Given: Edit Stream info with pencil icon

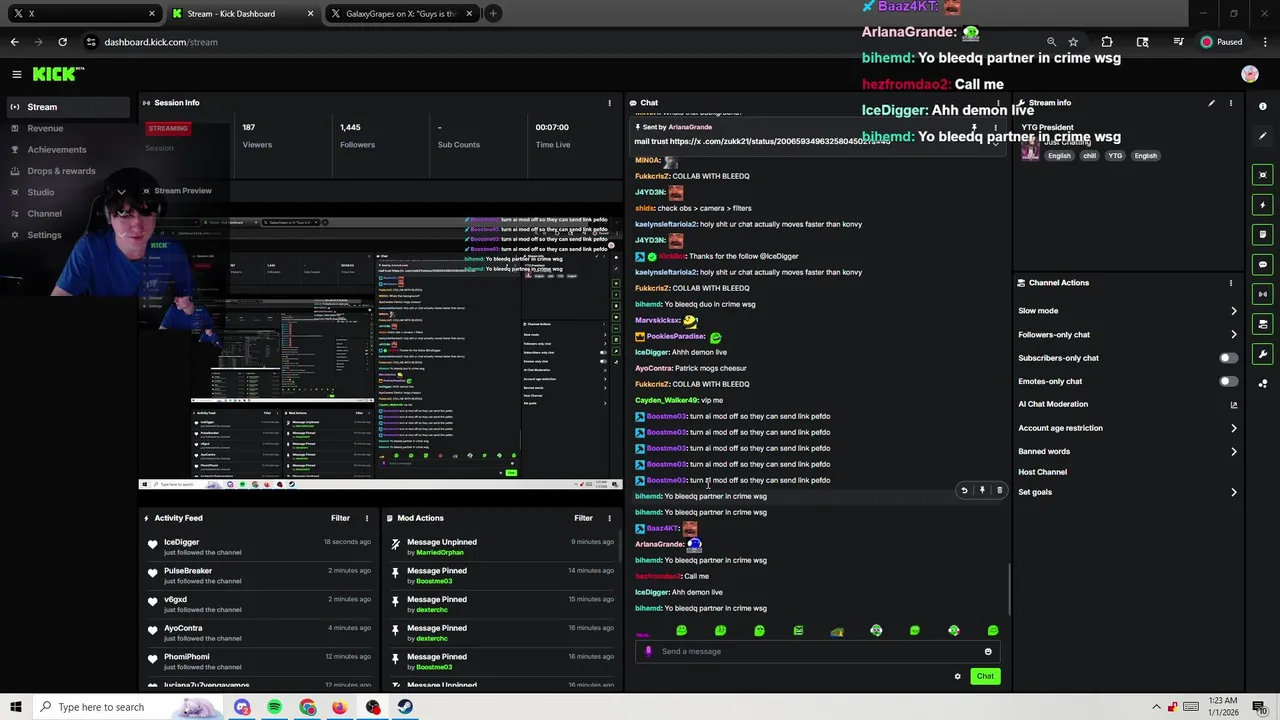Looking at the screenshot, I should click(x=1211, y=103).
